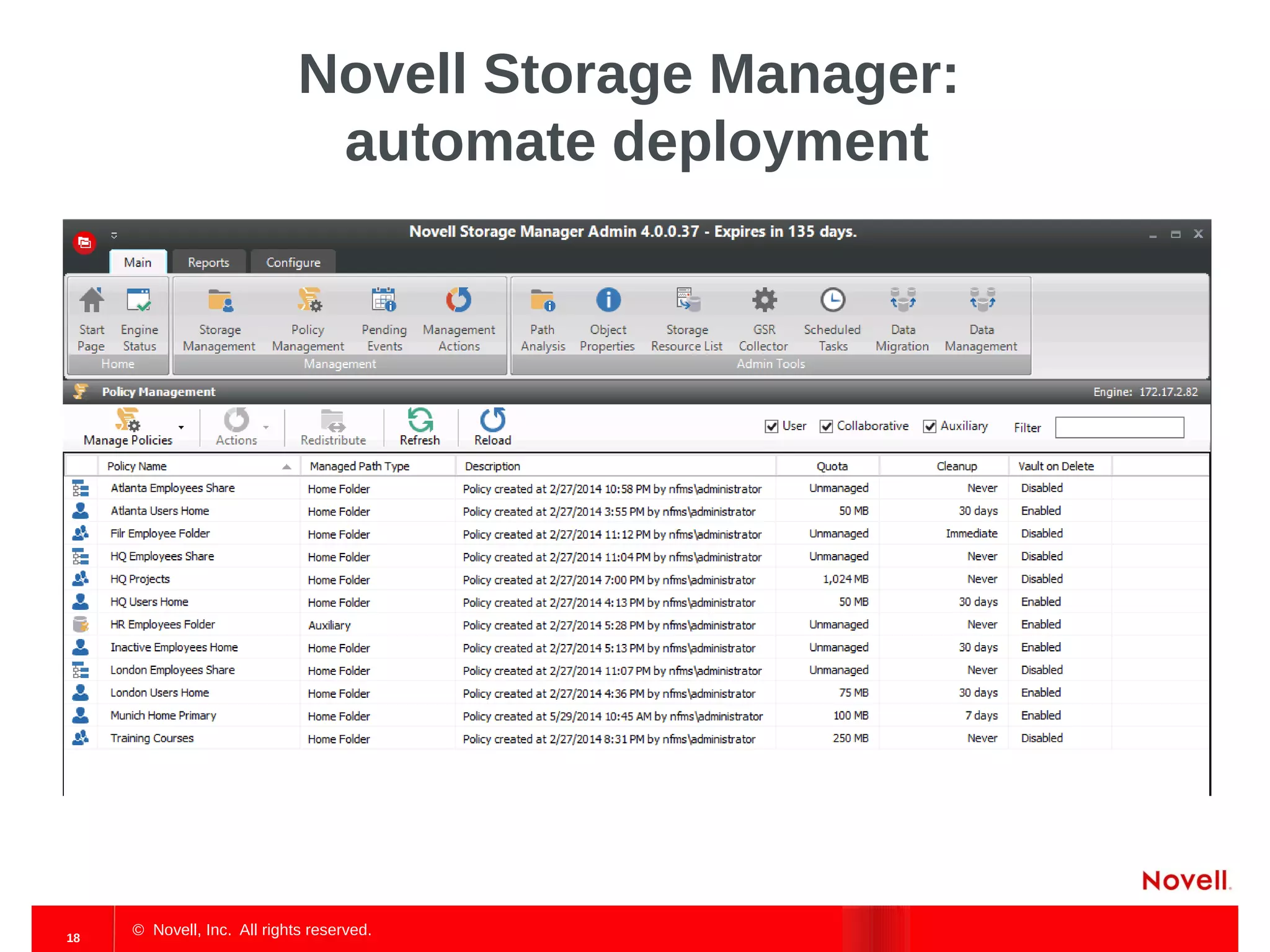Viewport: 1270px width, 952px height.
Task: Refresh the policy list
Action: 420,427
